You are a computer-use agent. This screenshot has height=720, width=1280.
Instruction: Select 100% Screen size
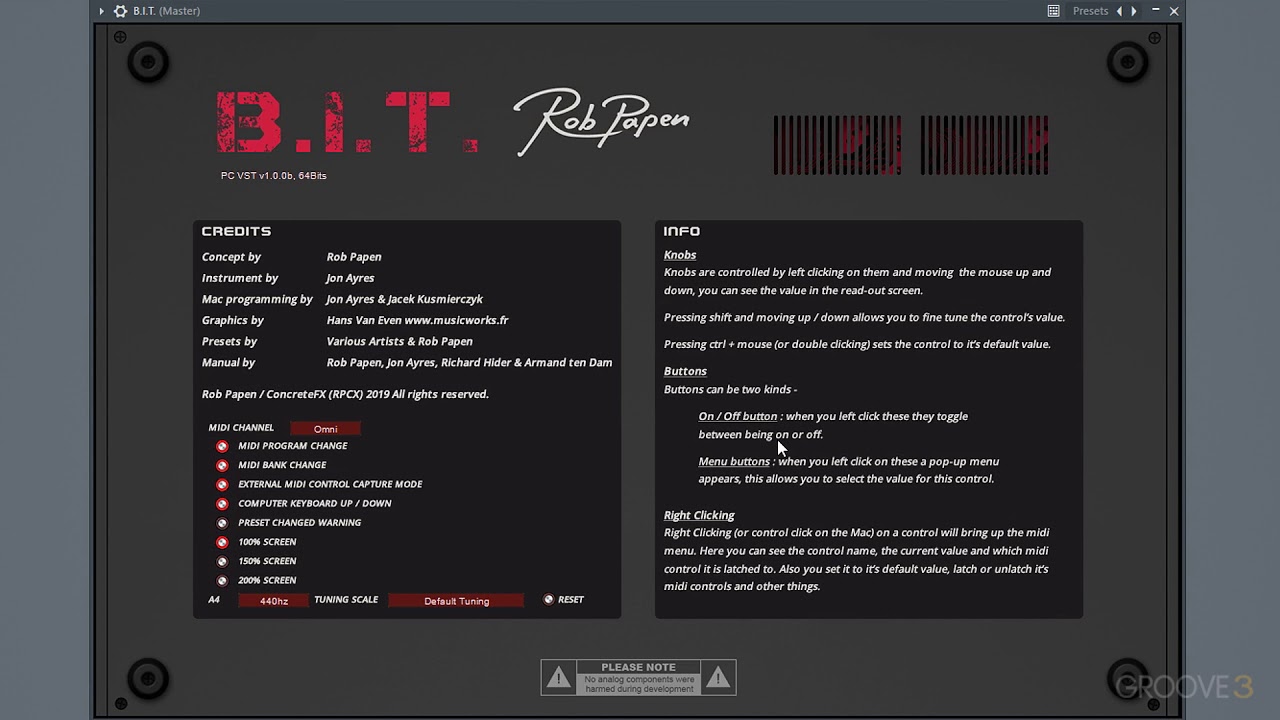[x=222, y=542]
